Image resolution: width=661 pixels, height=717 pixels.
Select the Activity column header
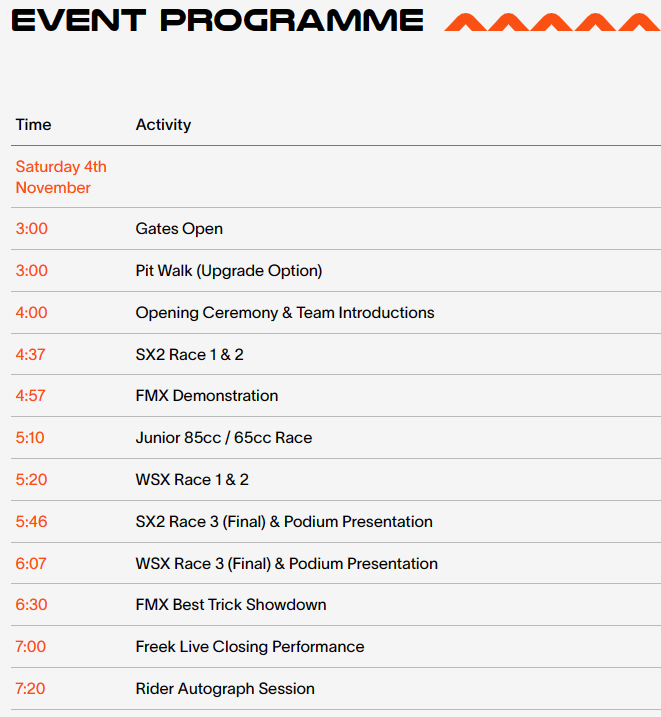coord(163,124)
